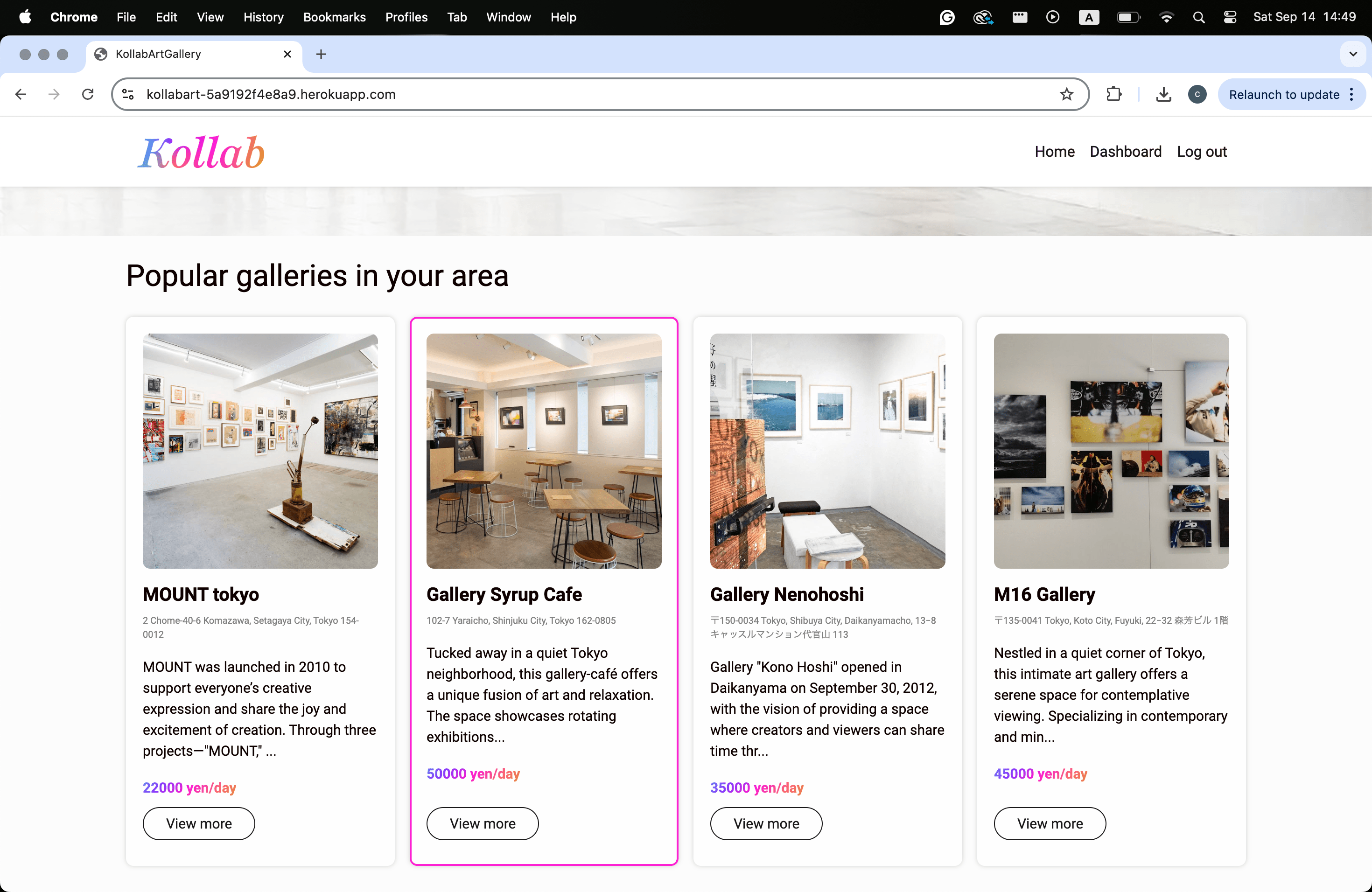The height and width of the screenshot is (892, 1372).
Task: Open the Bookmarks menu in menu bar
Action: pyautogui.click(x=334, y=17)
